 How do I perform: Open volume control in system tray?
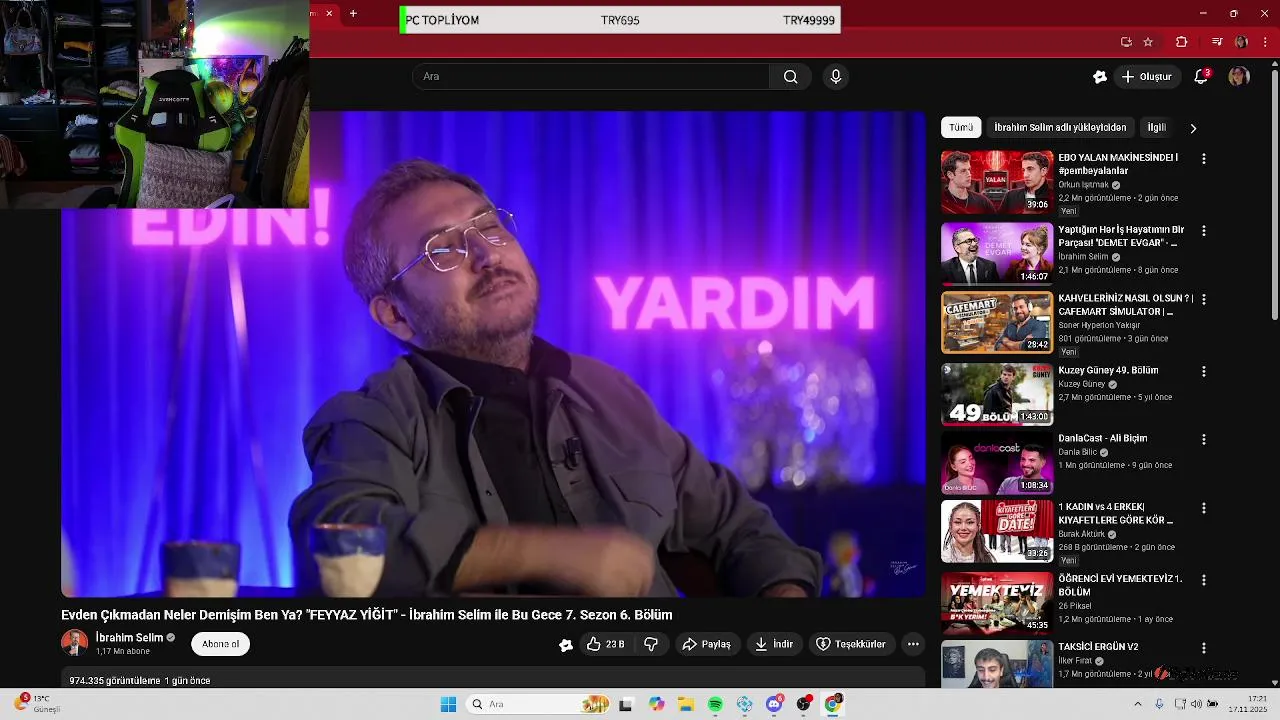coord(1196,704)
